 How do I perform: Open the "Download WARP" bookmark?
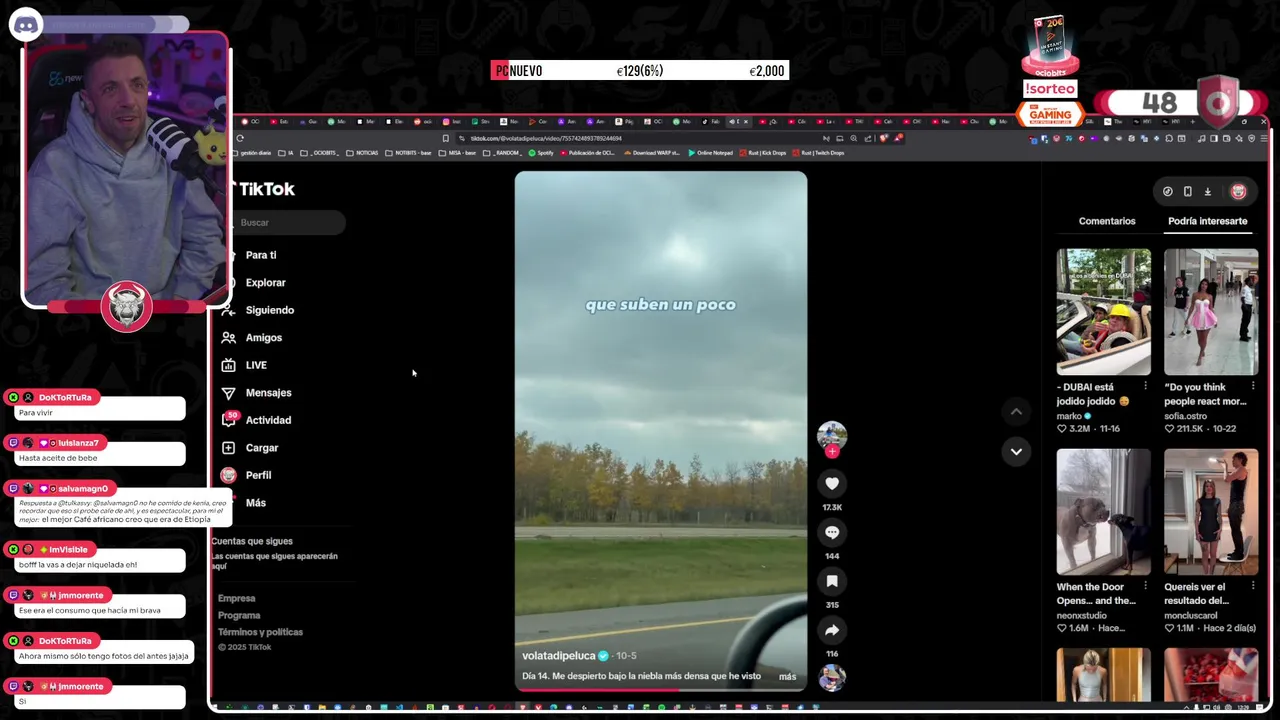tap(652, 153)
